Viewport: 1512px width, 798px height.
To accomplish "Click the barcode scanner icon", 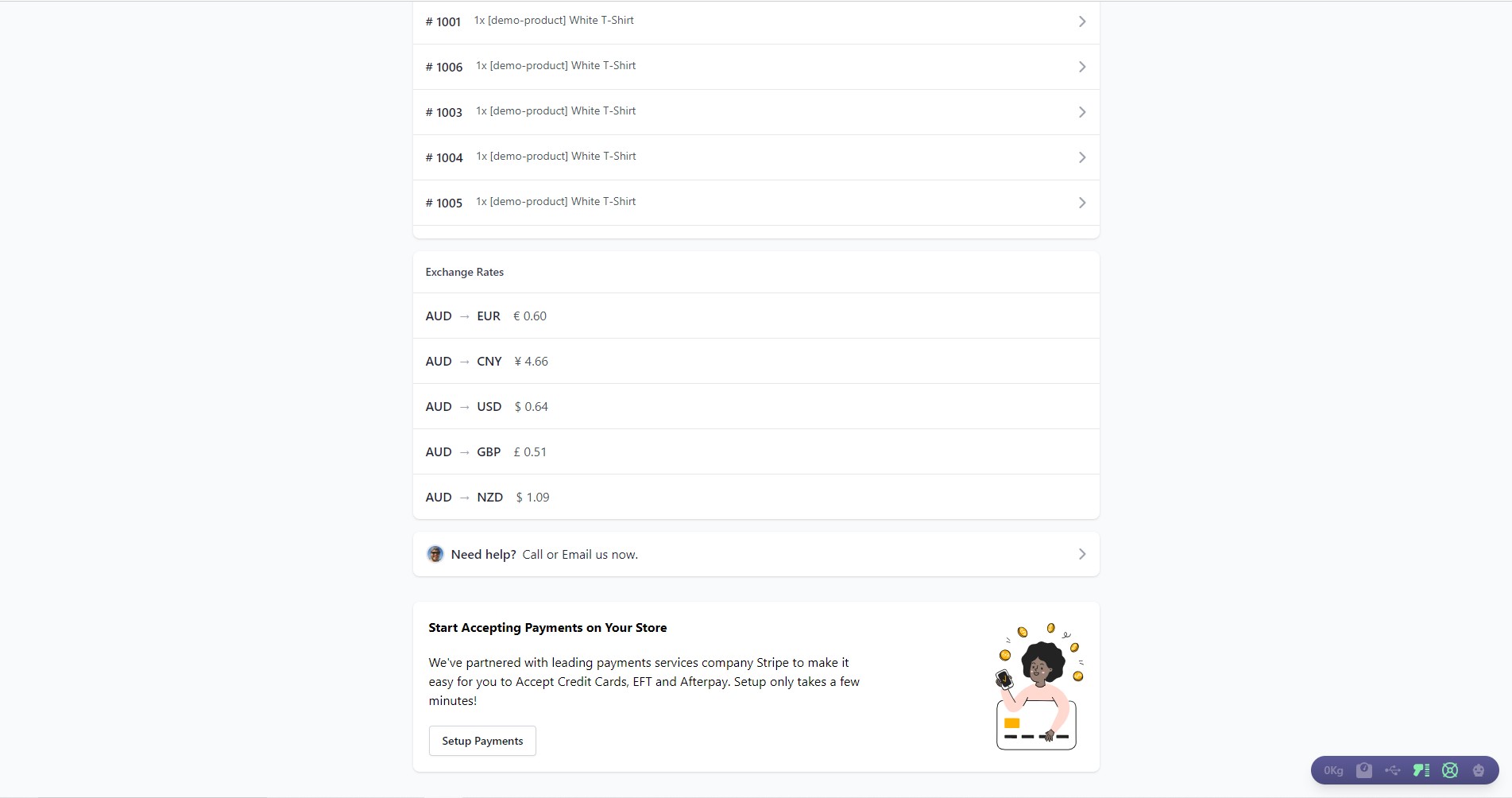I will coord(1421,770).
